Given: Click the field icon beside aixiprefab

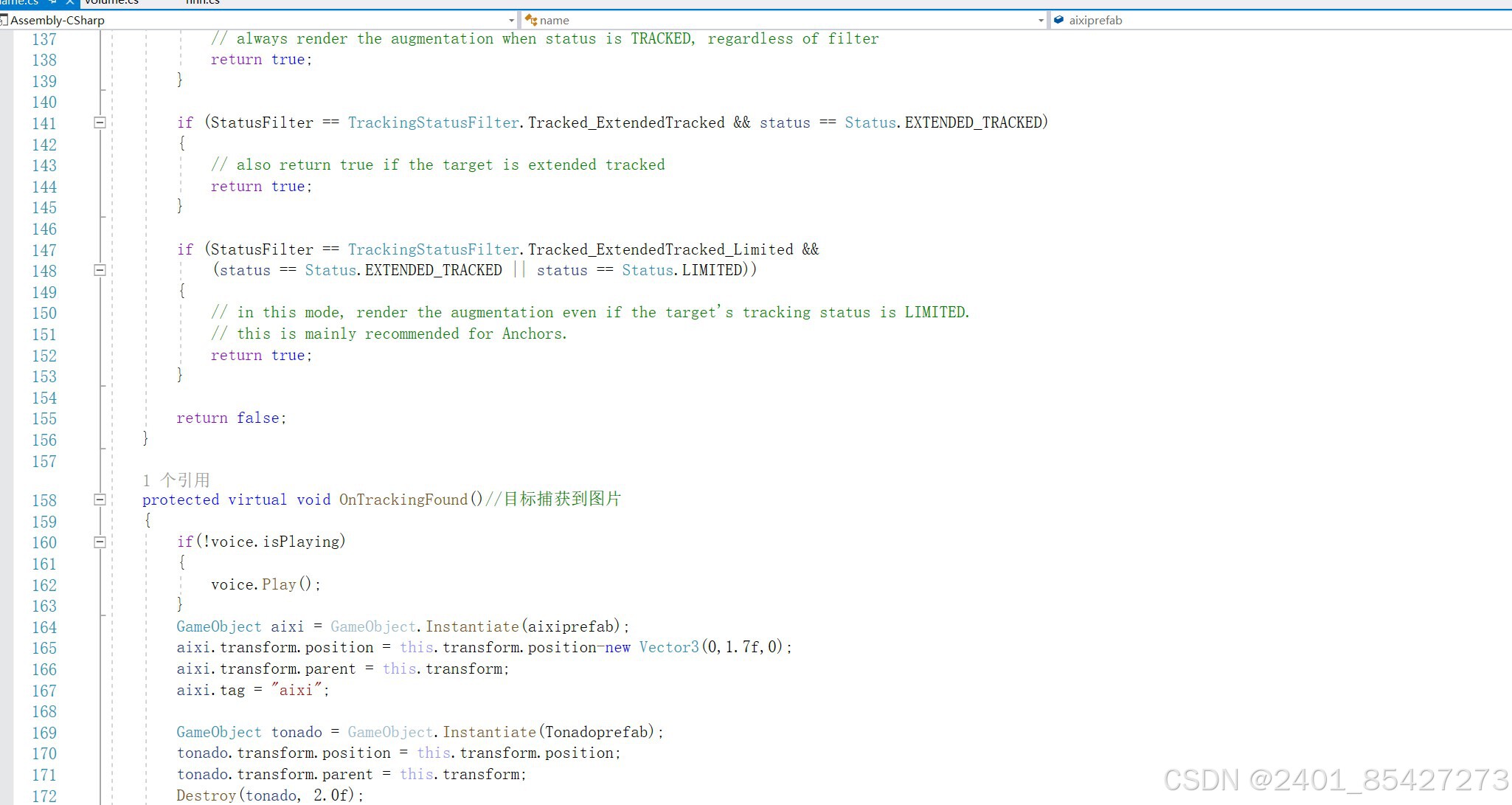Looking at the screenshot, I should pyautogui.click(x=1058, y=21).
